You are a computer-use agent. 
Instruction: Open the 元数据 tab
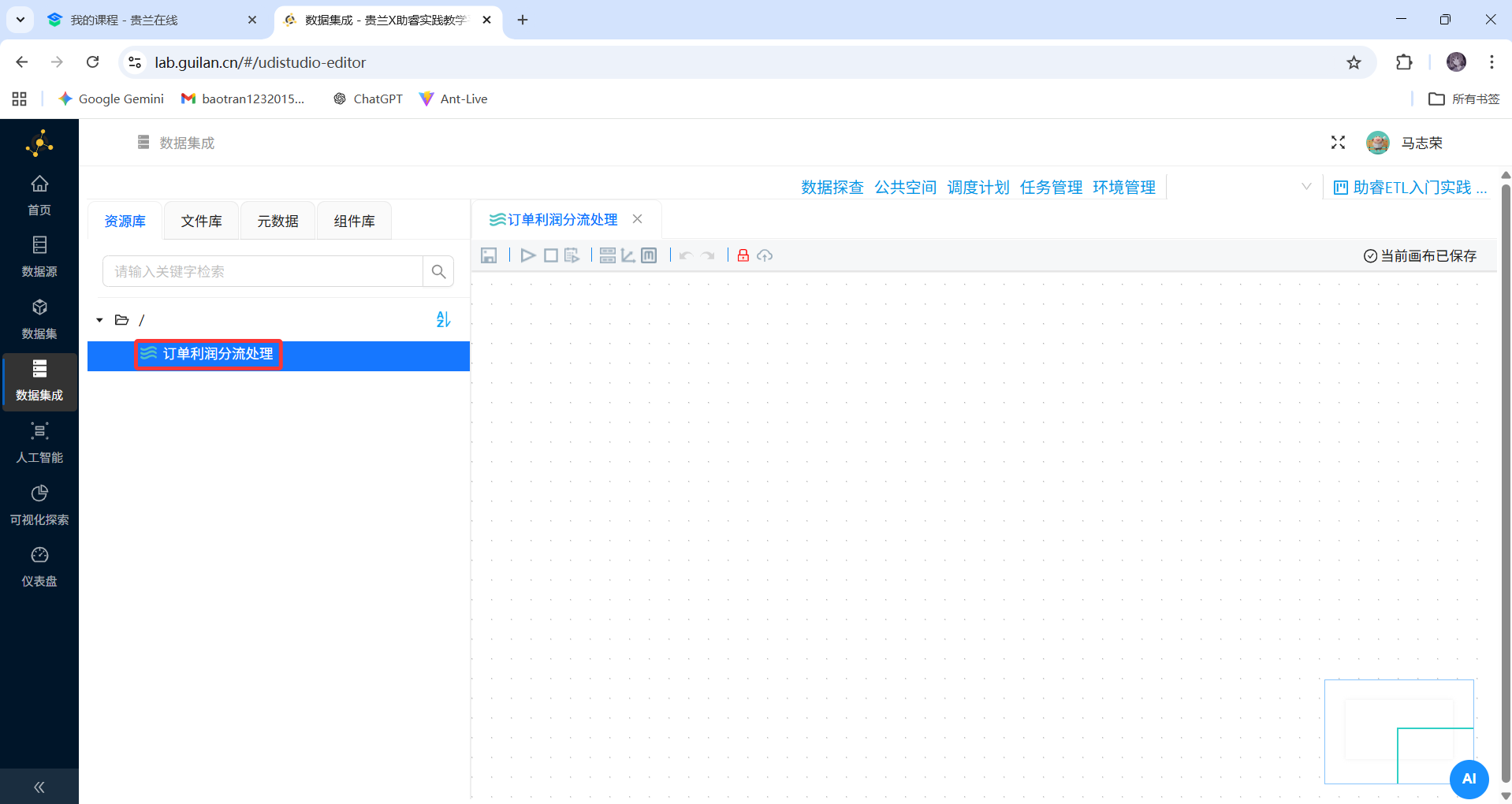(x=277, y=221)
